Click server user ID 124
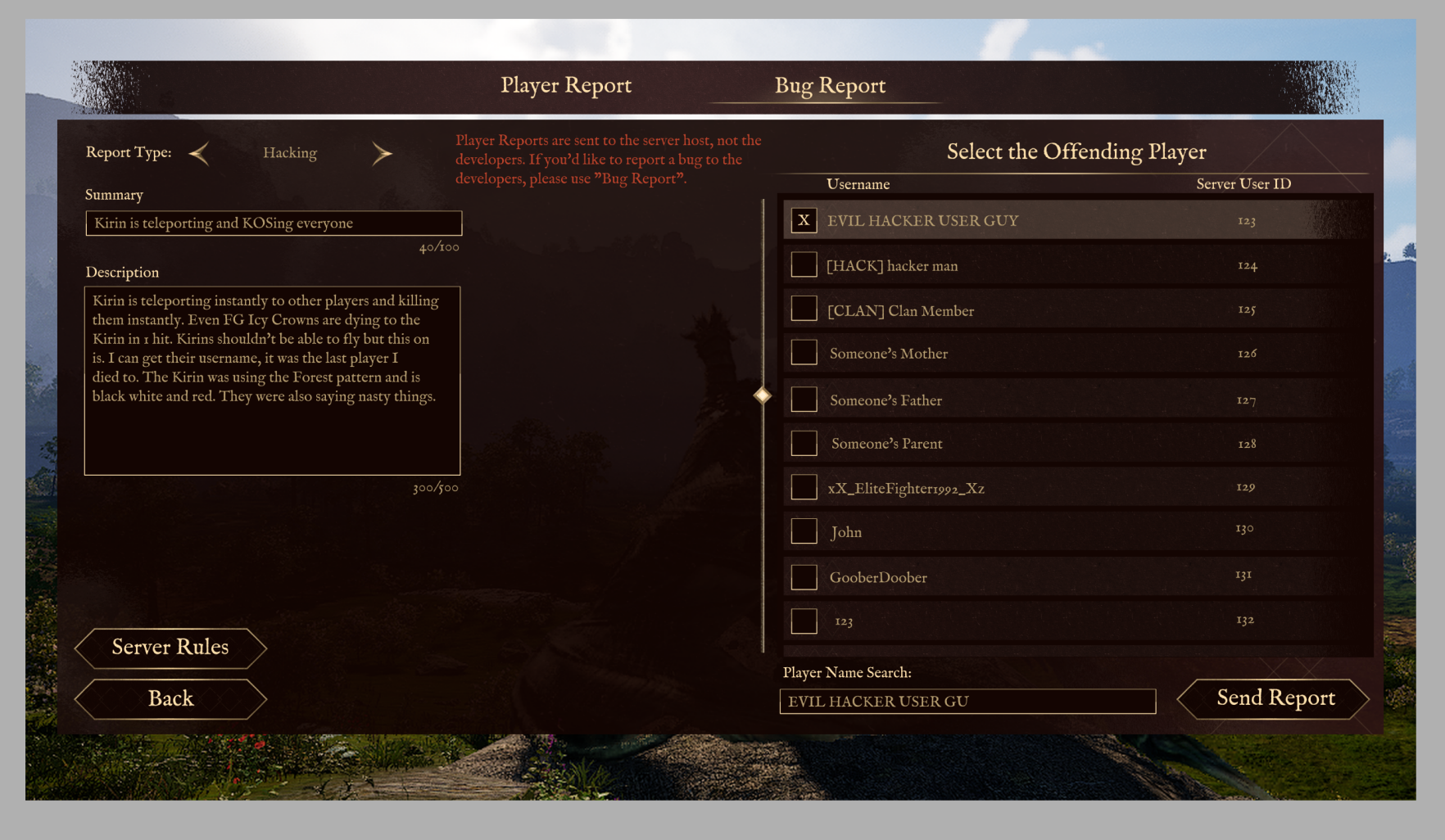This screenshot has height=840, width=1445. coord(1247,266)
